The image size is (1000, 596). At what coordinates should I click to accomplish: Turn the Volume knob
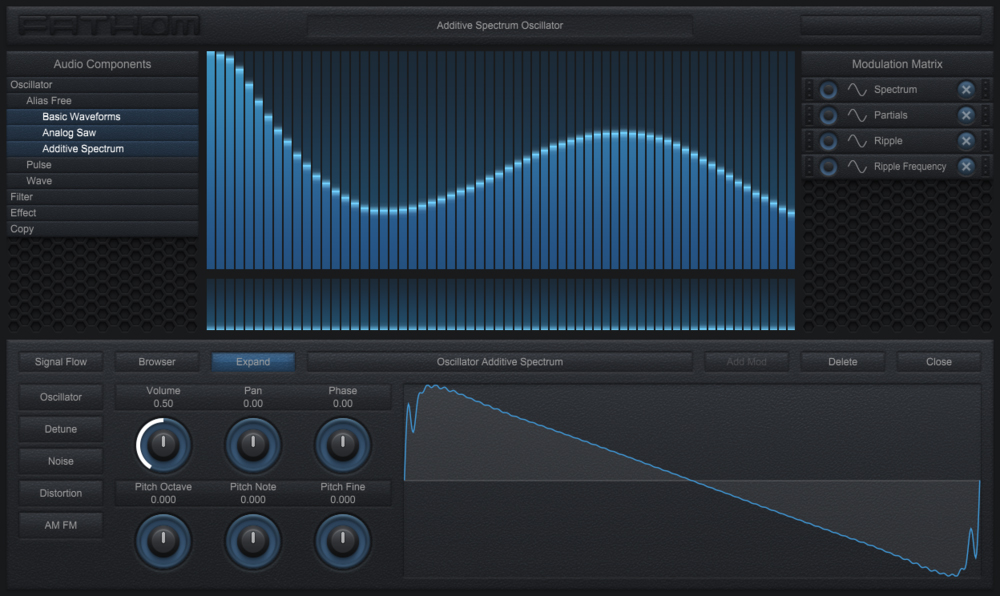pos(162,444)
